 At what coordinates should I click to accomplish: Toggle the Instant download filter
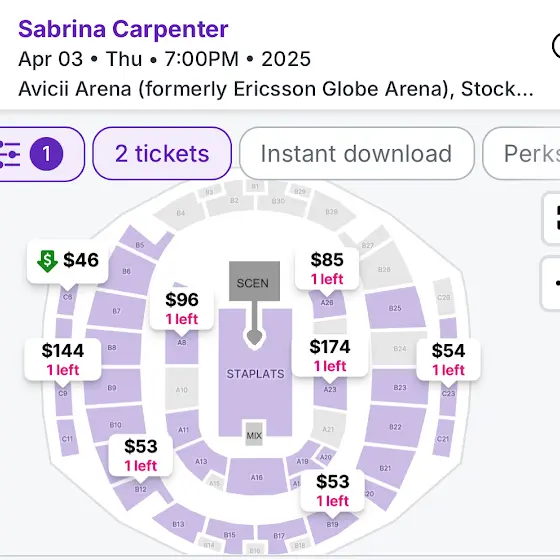357,154
